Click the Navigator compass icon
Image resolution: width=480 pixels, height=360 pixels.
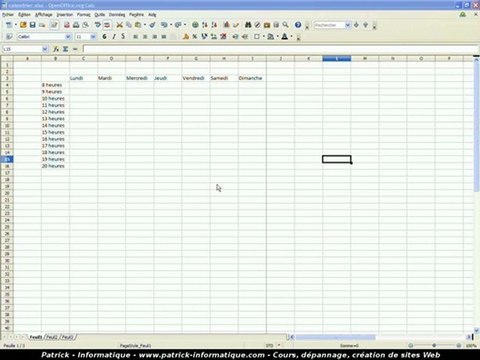(x=257, y=25)
